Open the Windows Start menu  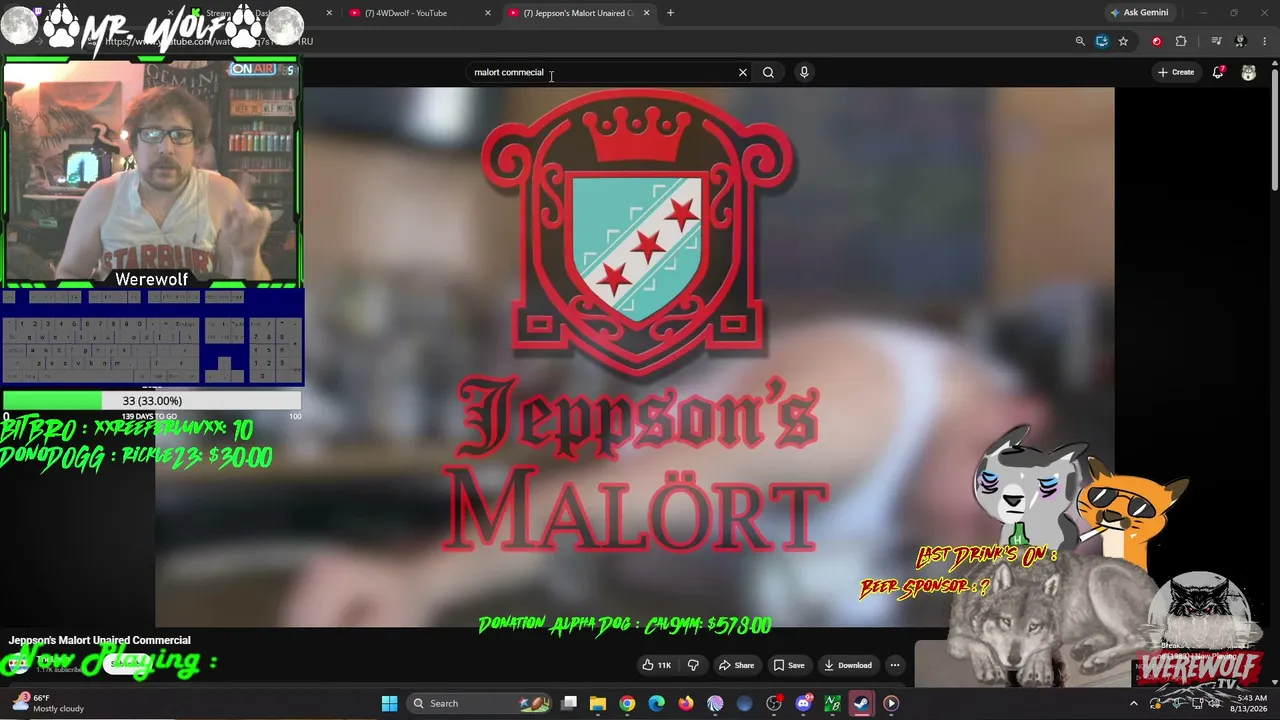click(x=390, y=703)
